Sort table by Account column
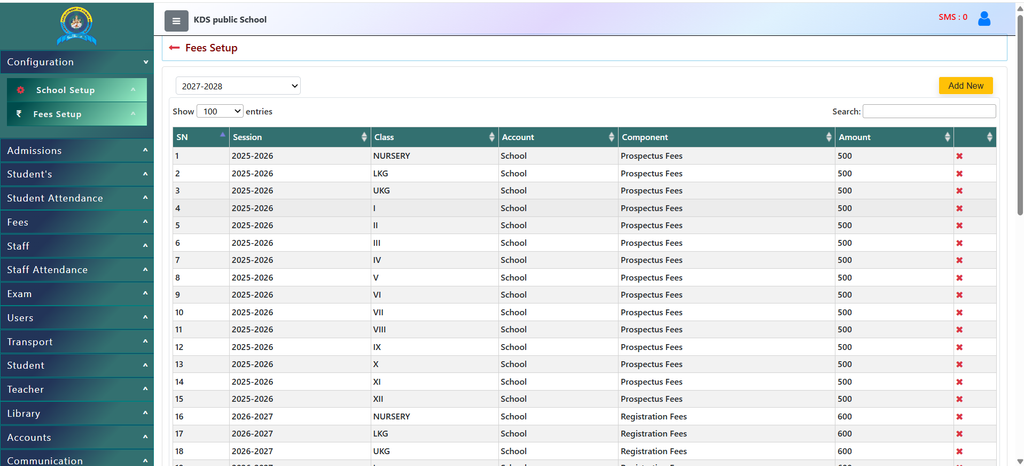 click(558, 137)
